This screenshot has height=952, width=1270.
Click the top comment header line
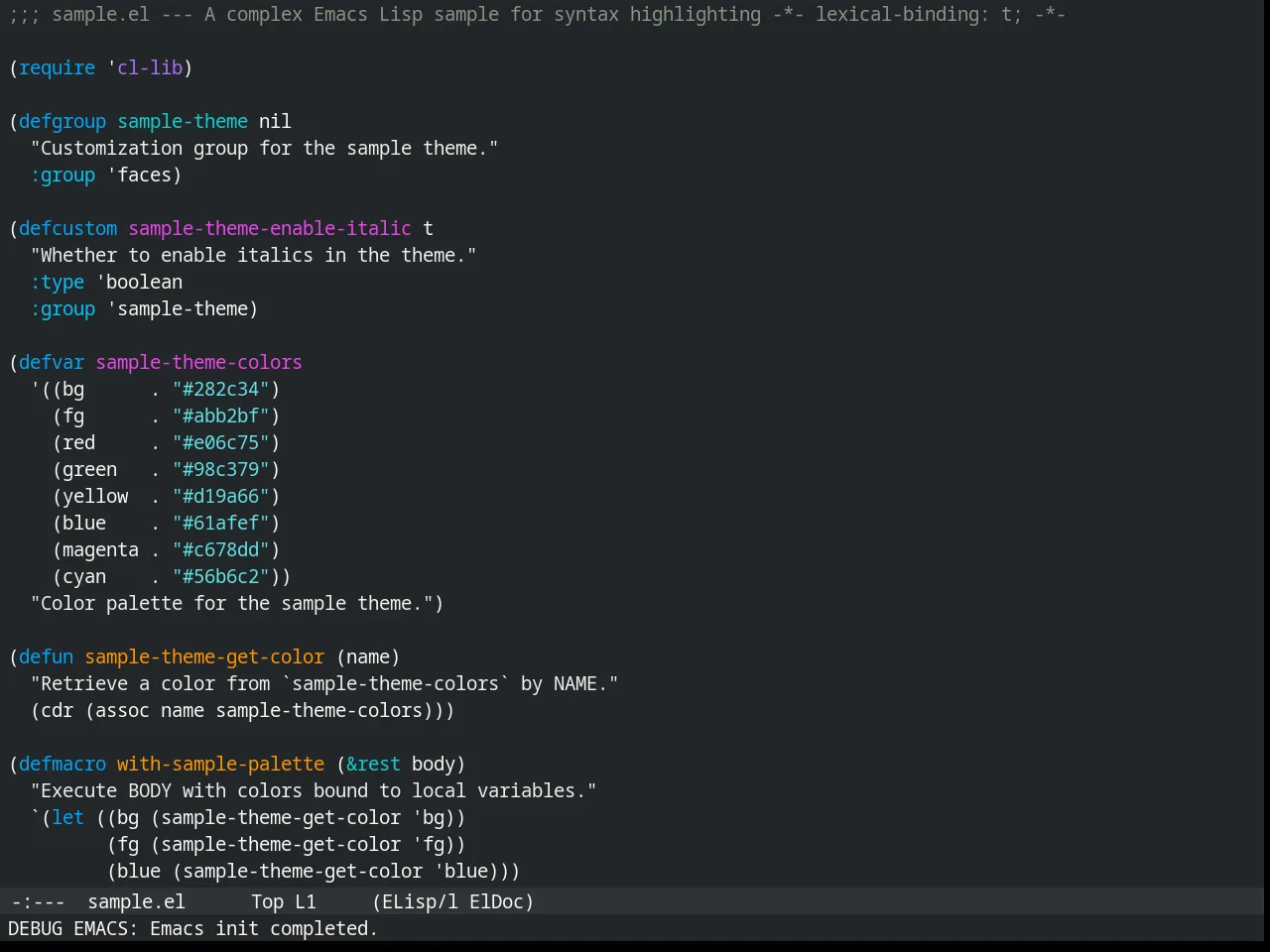point(537,14)
